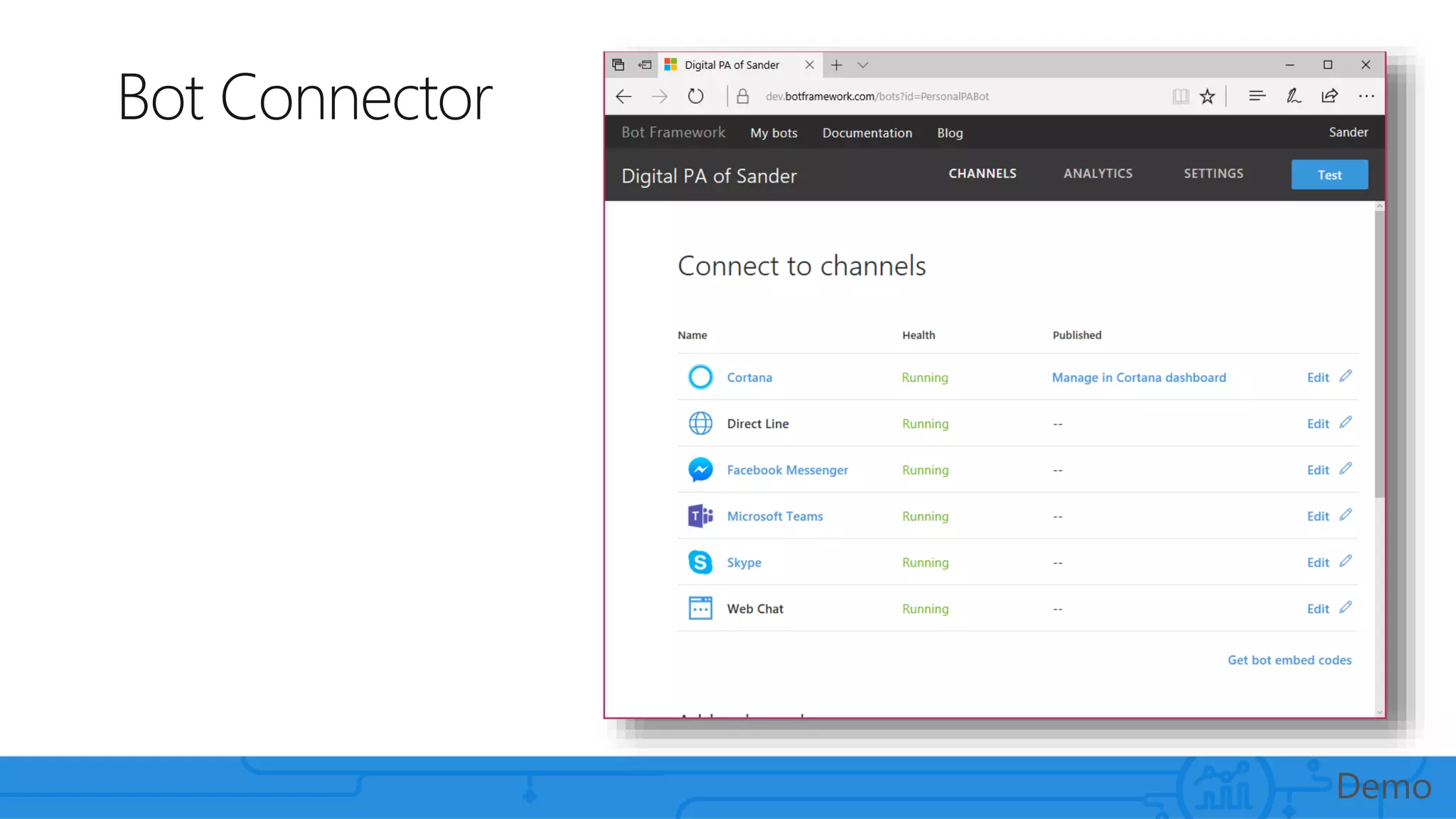Click the page vertical scrollbar thumb
Viewport: 1456px width, 819px height.
(x=1379, y=353)
